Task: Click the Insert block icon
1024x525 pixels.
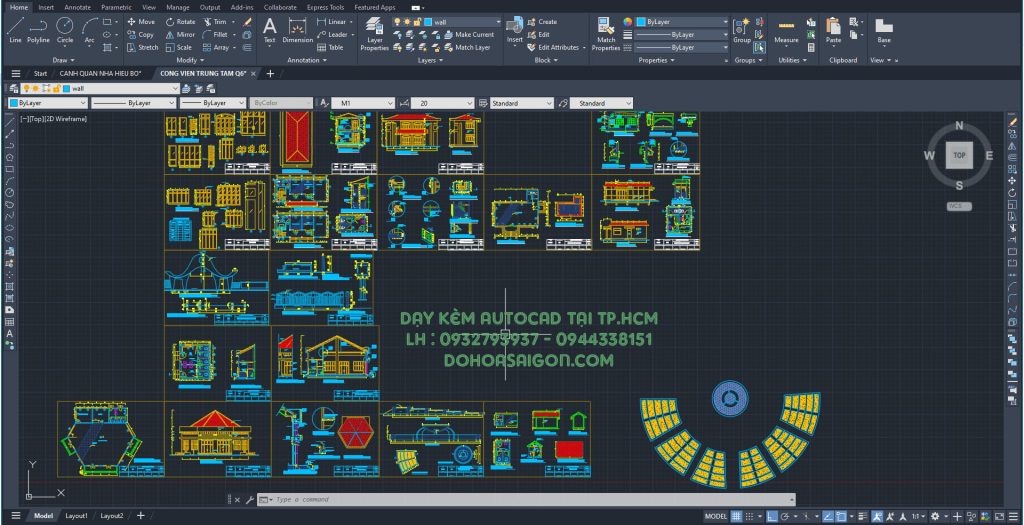Action: point(515,31)
